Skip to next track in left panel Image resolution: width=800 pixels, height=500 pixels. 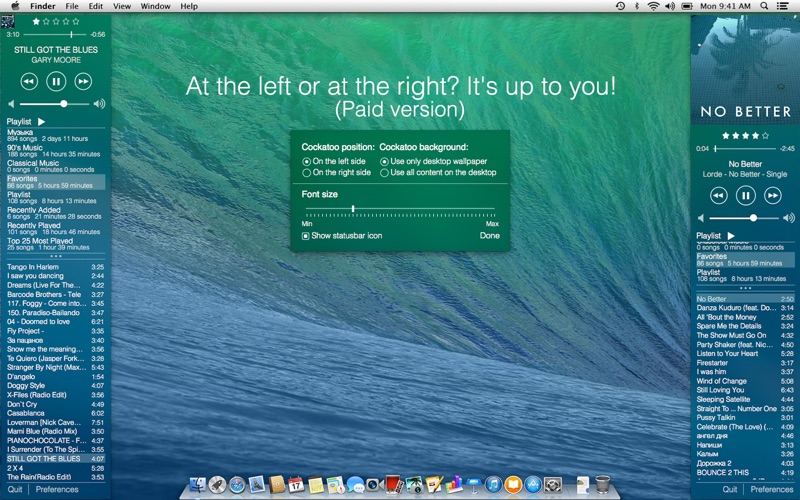(x=83, y=81)
